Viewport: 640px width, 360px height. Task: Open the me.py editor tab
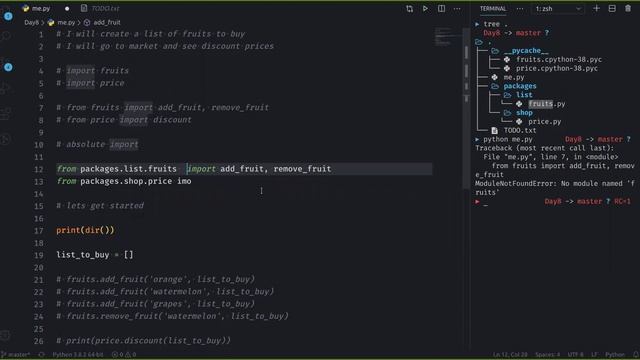coord(36,8)
